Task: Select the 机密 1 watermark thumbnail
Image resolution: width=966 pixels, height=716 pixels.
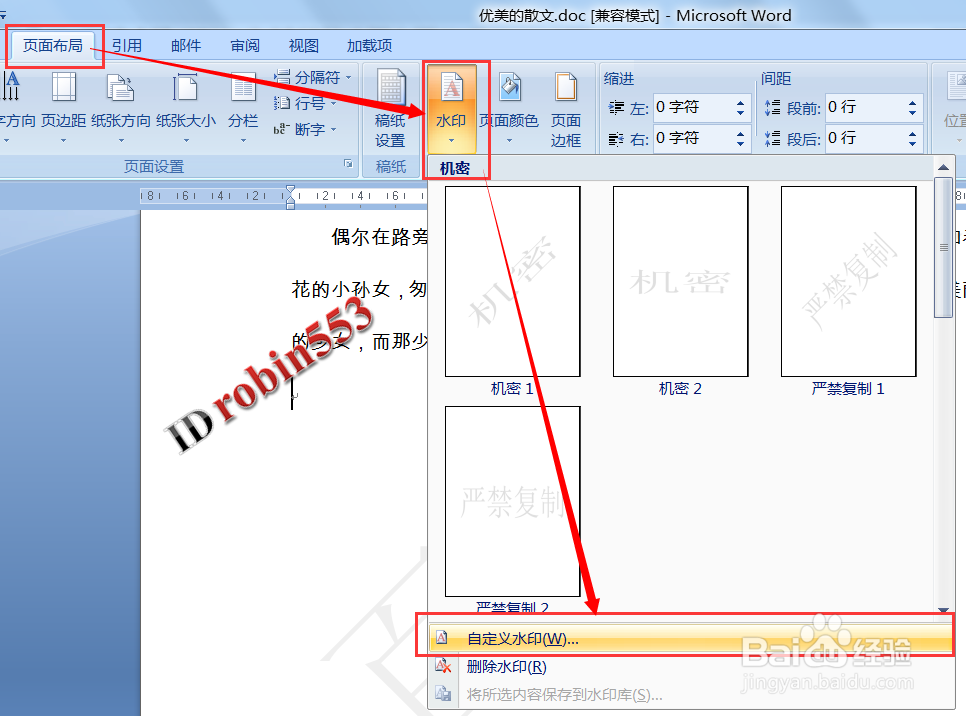Action: click(511, 282)
